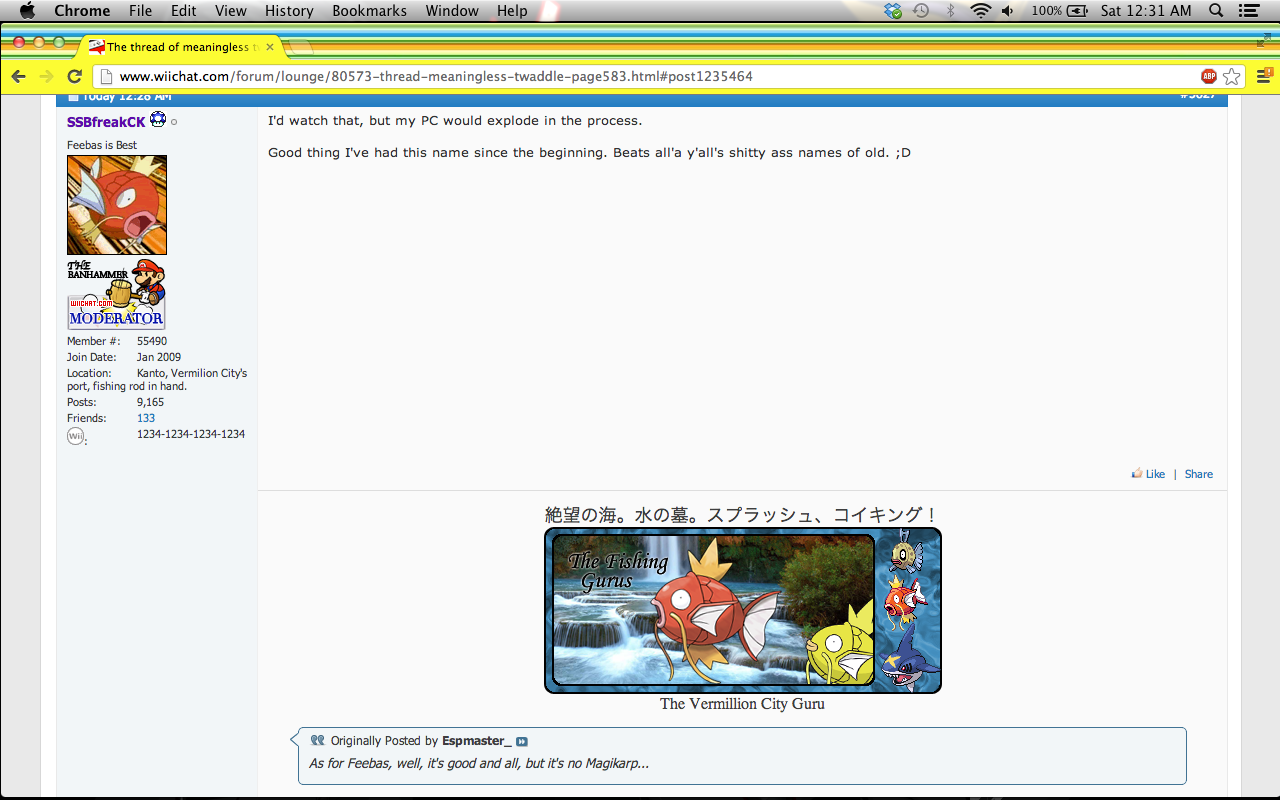Open Espmaster_'s name in the quote

pos(477,741)
